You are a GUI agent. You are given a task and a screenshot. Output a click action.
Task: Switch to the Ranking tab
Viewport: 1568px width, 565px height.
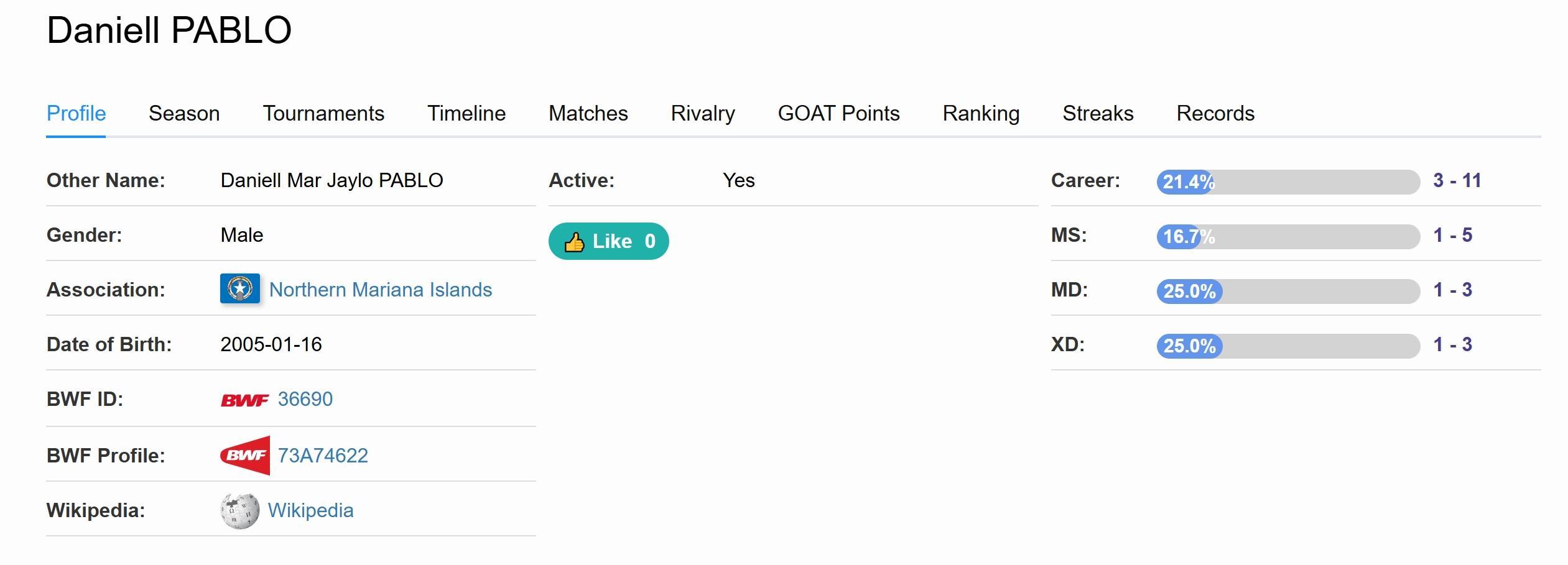coord(981,114)
